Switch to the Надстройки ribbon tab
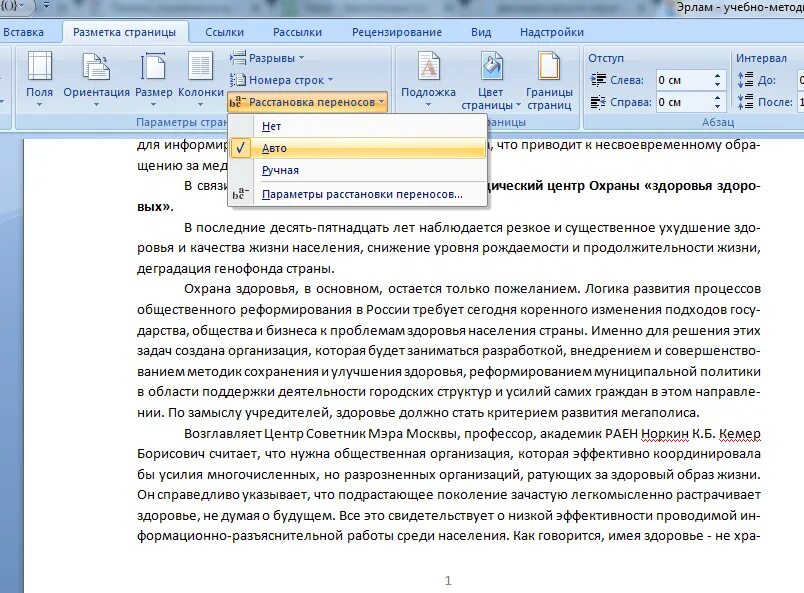Image resolution: width=804 pixels, height=593 pixels. point(552,32)
